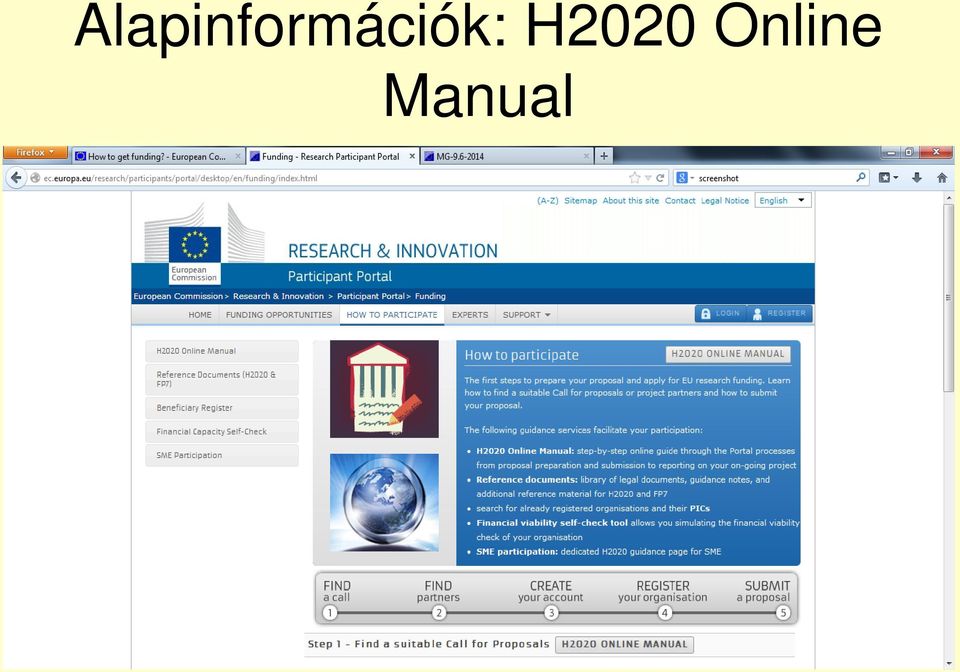Click the search field containing screenshot
The width and height of the screenshot is (960, 672).
[771, 178]
